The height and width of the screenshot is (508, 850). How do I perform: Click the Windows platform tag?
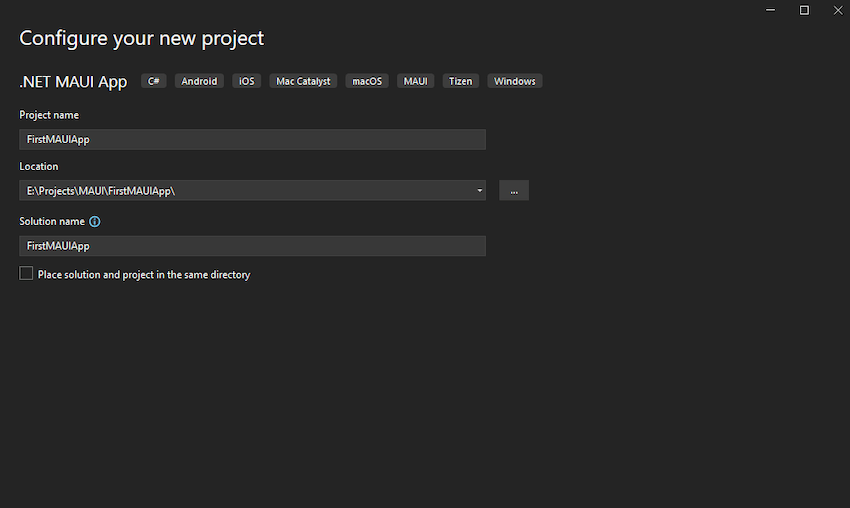click(x=514, y=82)
